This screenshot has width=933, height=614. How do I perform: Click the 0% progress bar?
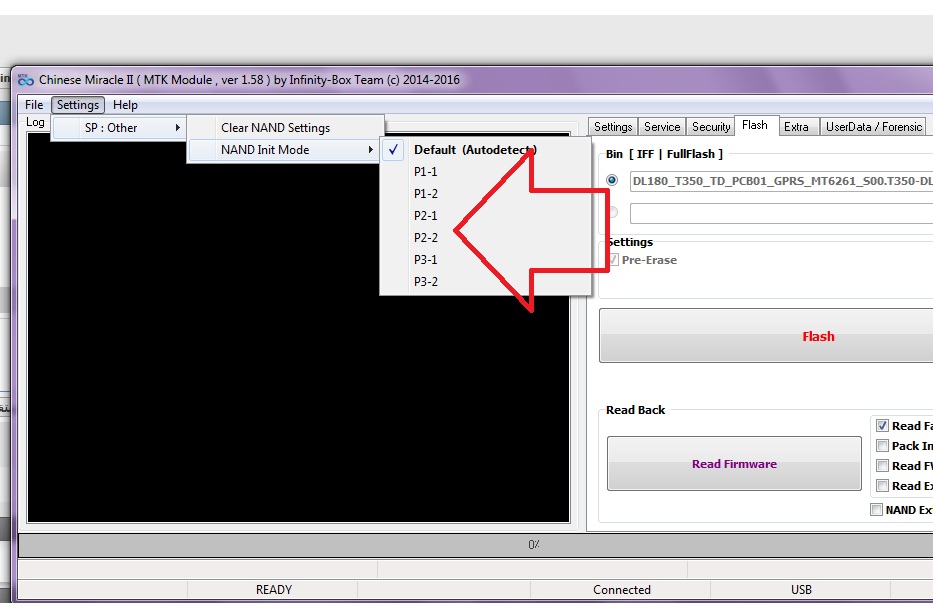(x=476, y=545)
